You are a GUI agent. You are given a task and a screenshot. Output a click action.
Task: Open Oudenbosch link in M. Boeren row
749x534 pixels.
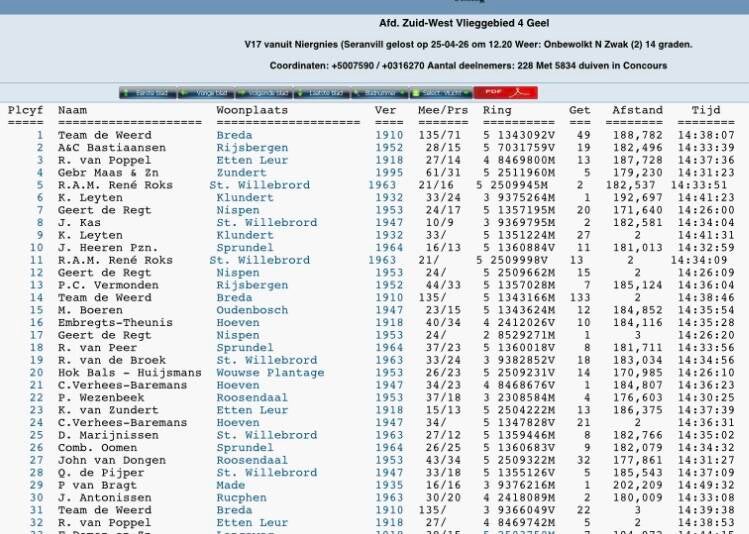pos(252,310)
